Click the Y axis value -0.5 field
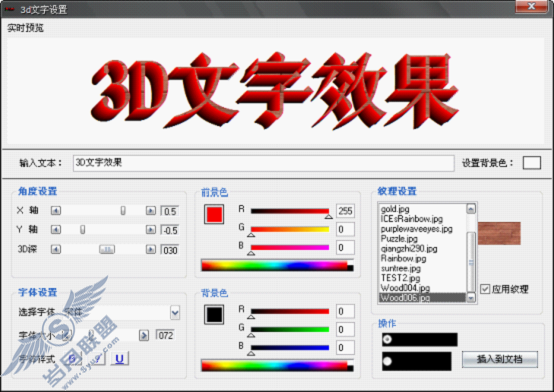 [170, 230]
